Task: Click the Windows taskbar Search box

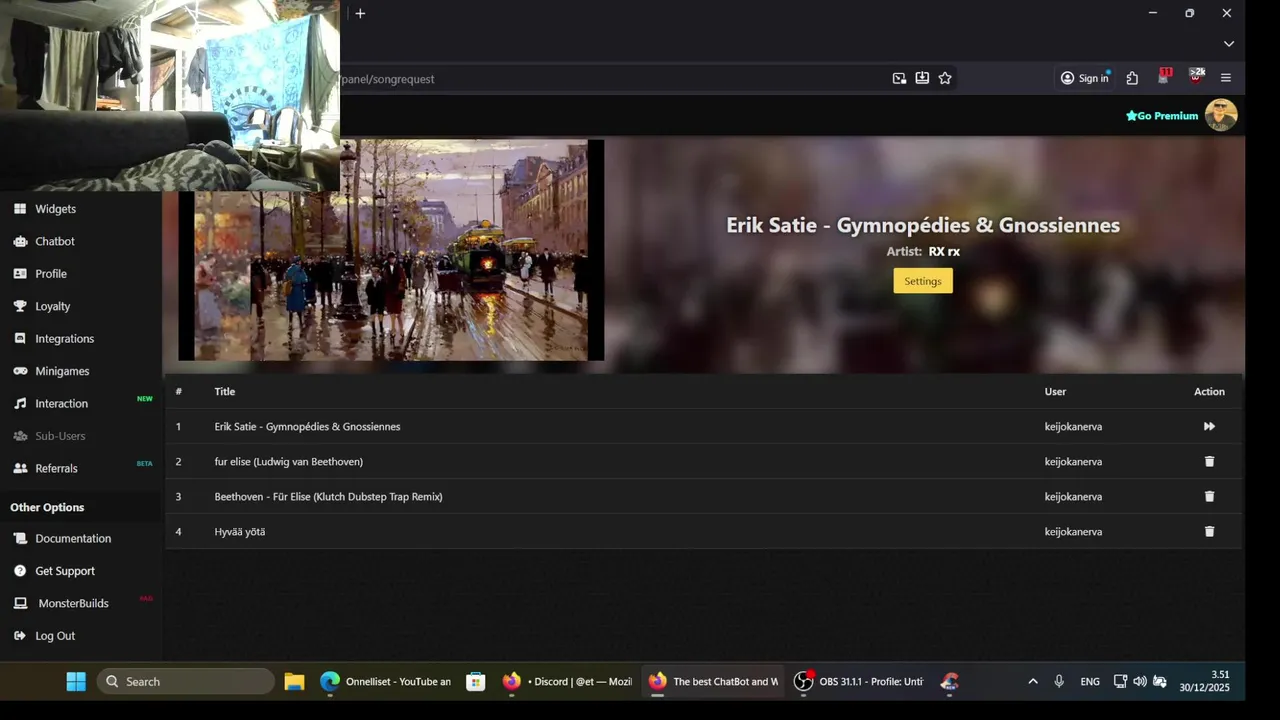Action: click(186, 681)
